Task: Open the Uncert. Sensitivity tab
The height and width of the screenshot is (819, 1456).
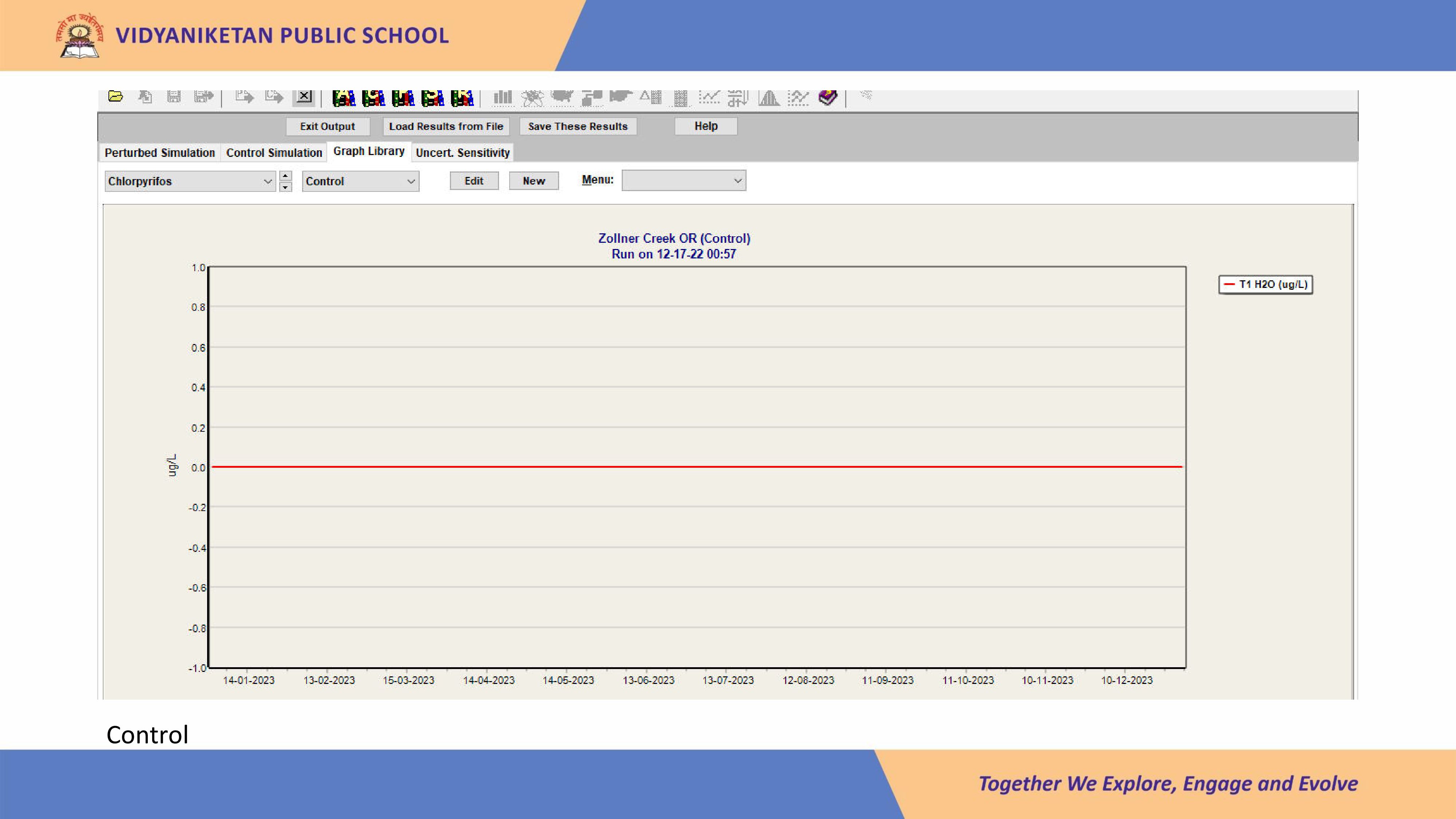Action: click(462, 153)
